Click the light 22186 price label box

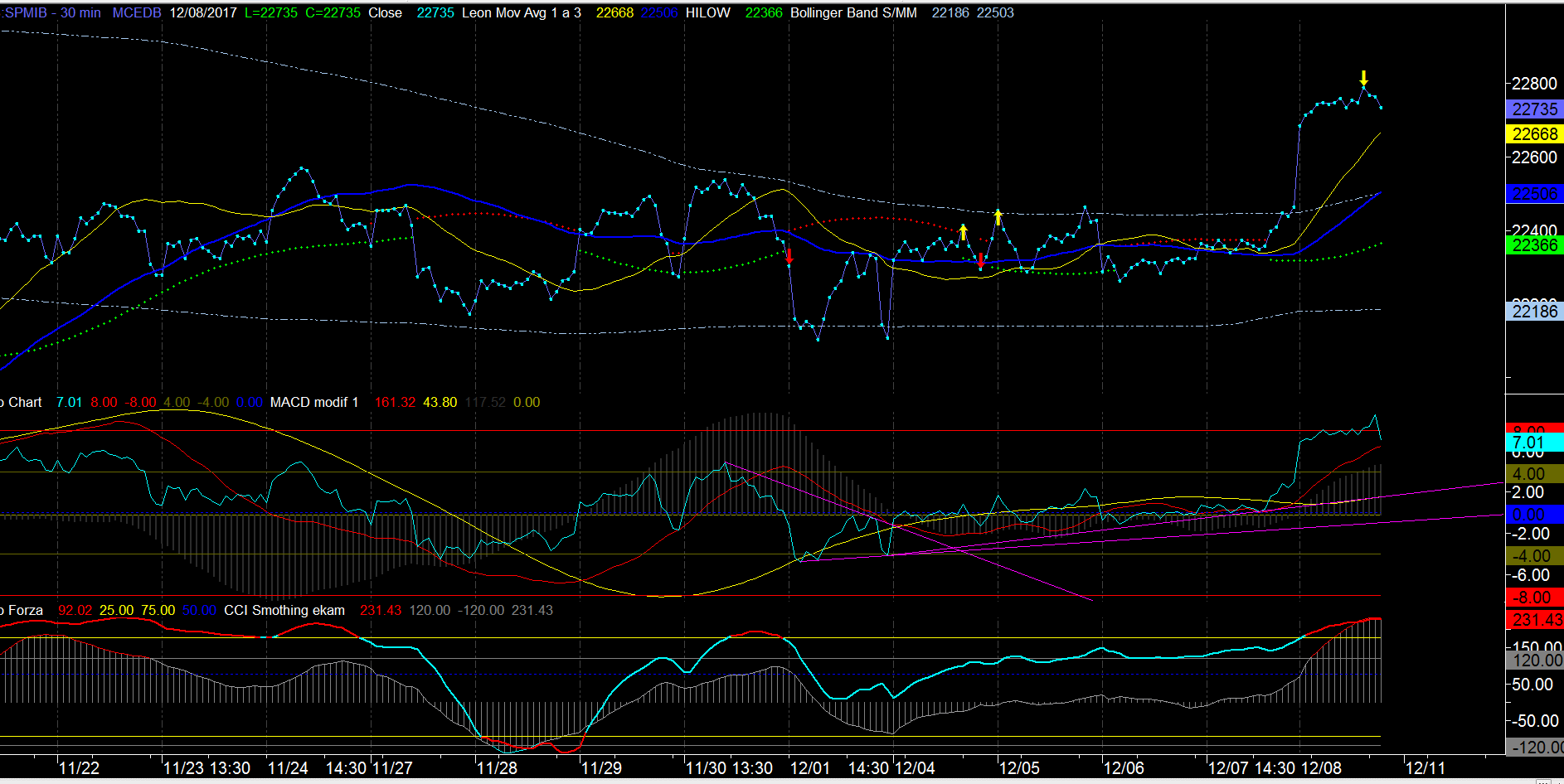pos(1534,312)
